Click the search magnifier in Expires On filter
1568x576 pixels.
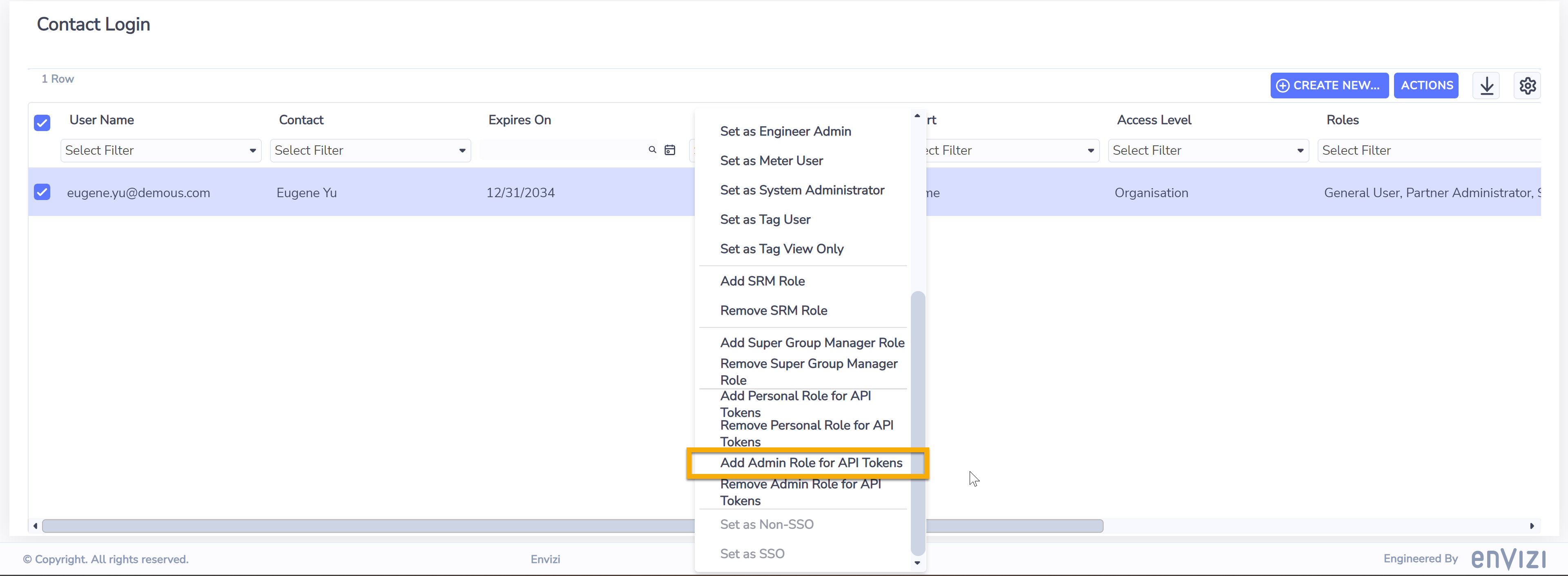tap(653, 150)
